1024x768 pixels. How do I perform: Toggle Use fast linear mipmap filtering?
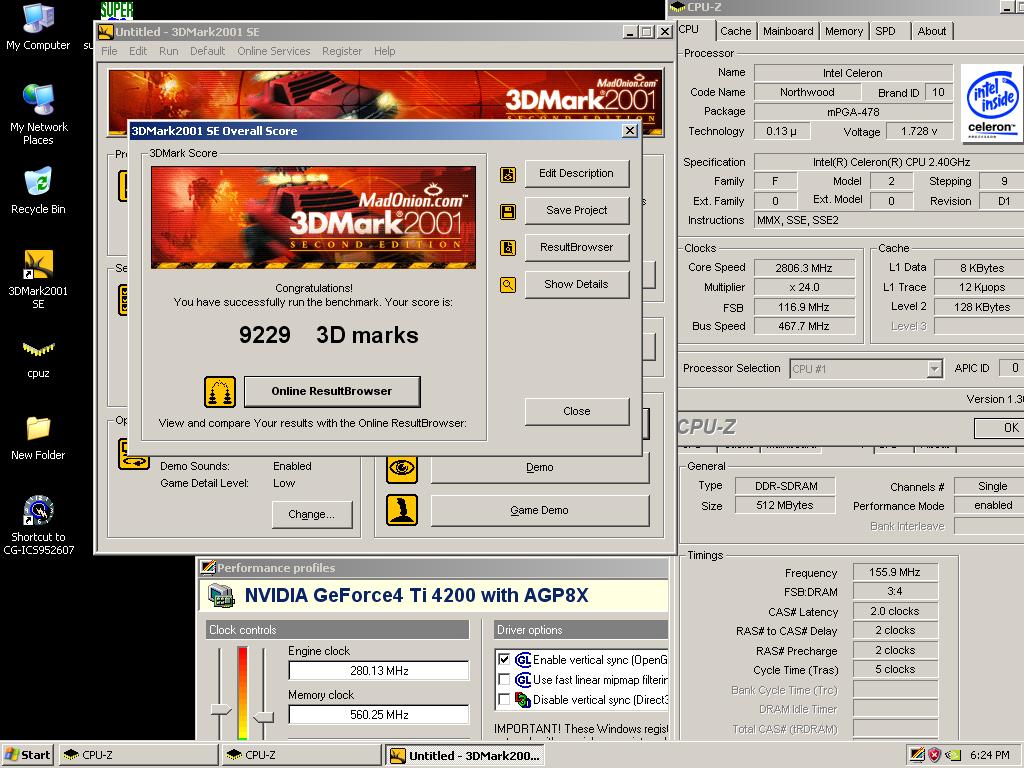504,679
